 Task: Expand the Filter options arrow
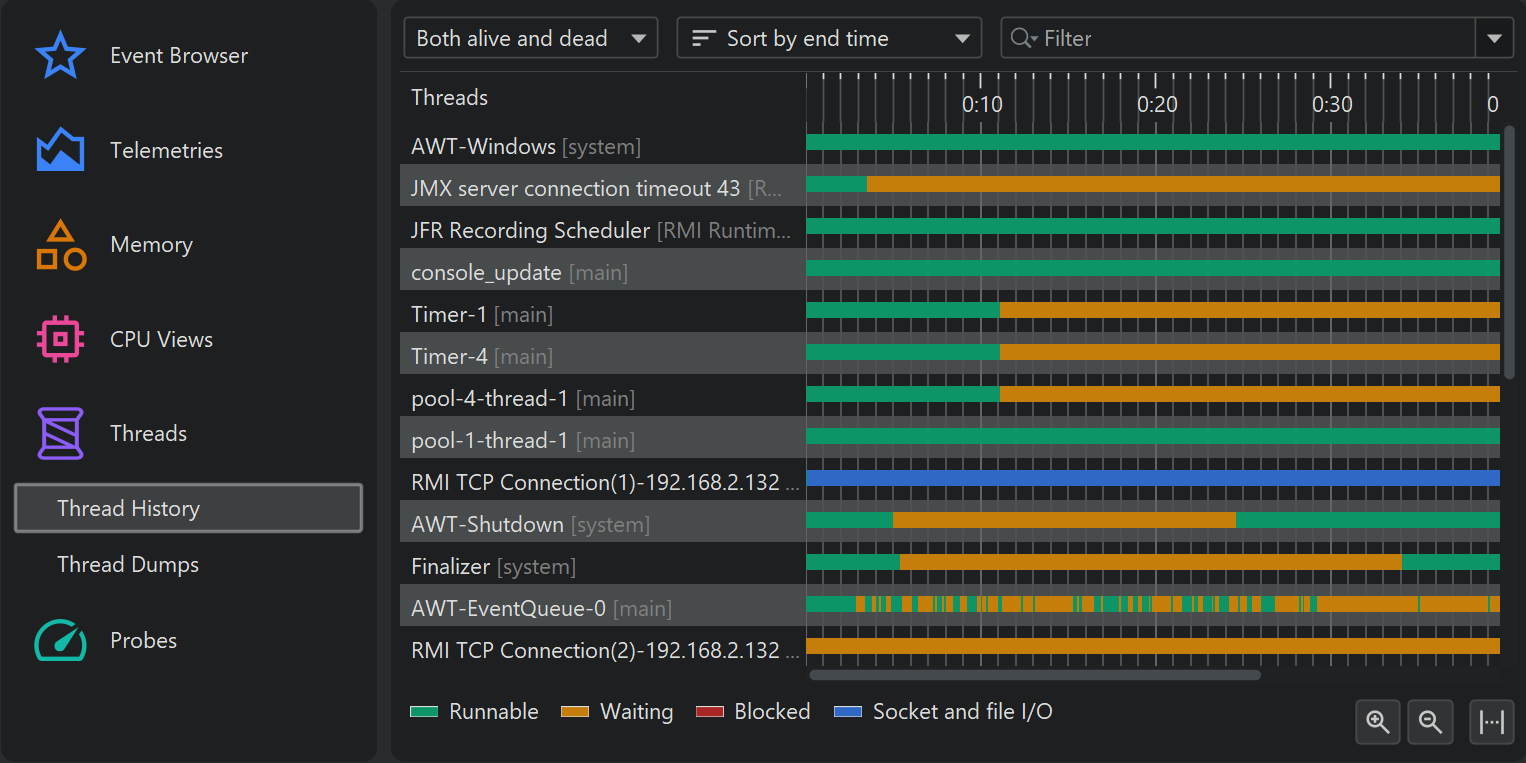click(1494, 39)
